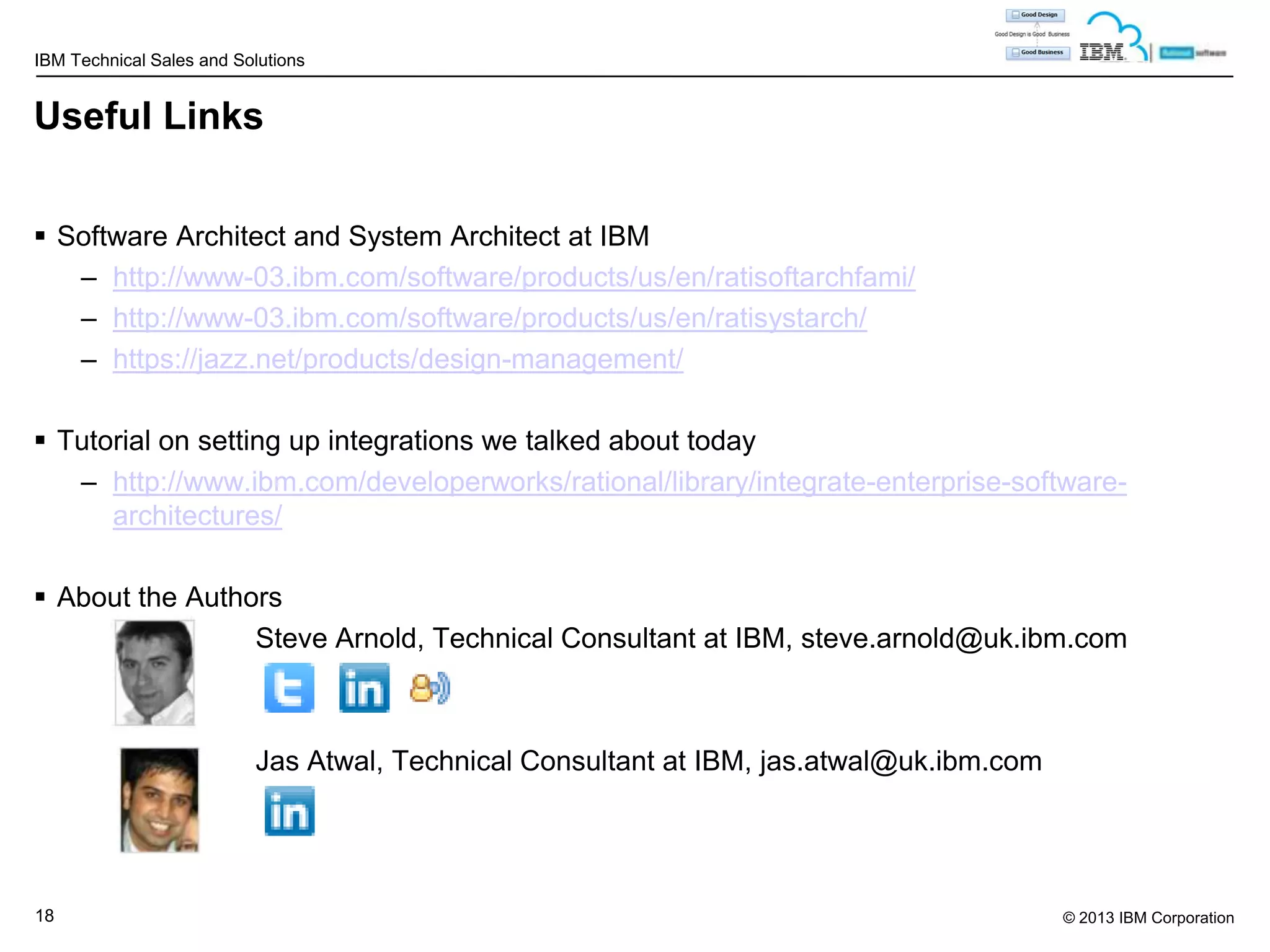Click the 'Useful Links' slide title
Screen dimensions: 1270x952
(149, 116)
